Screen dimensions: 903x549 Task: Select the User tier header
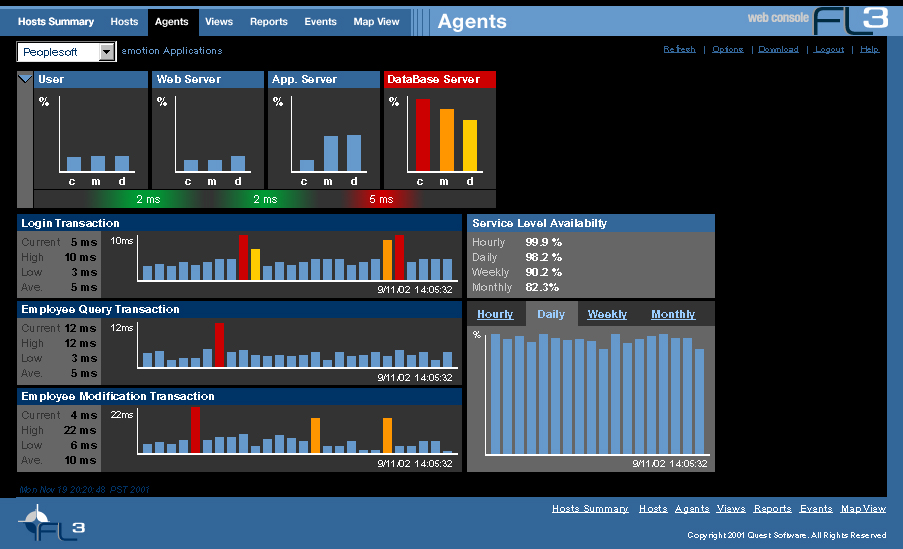(91, 79)
